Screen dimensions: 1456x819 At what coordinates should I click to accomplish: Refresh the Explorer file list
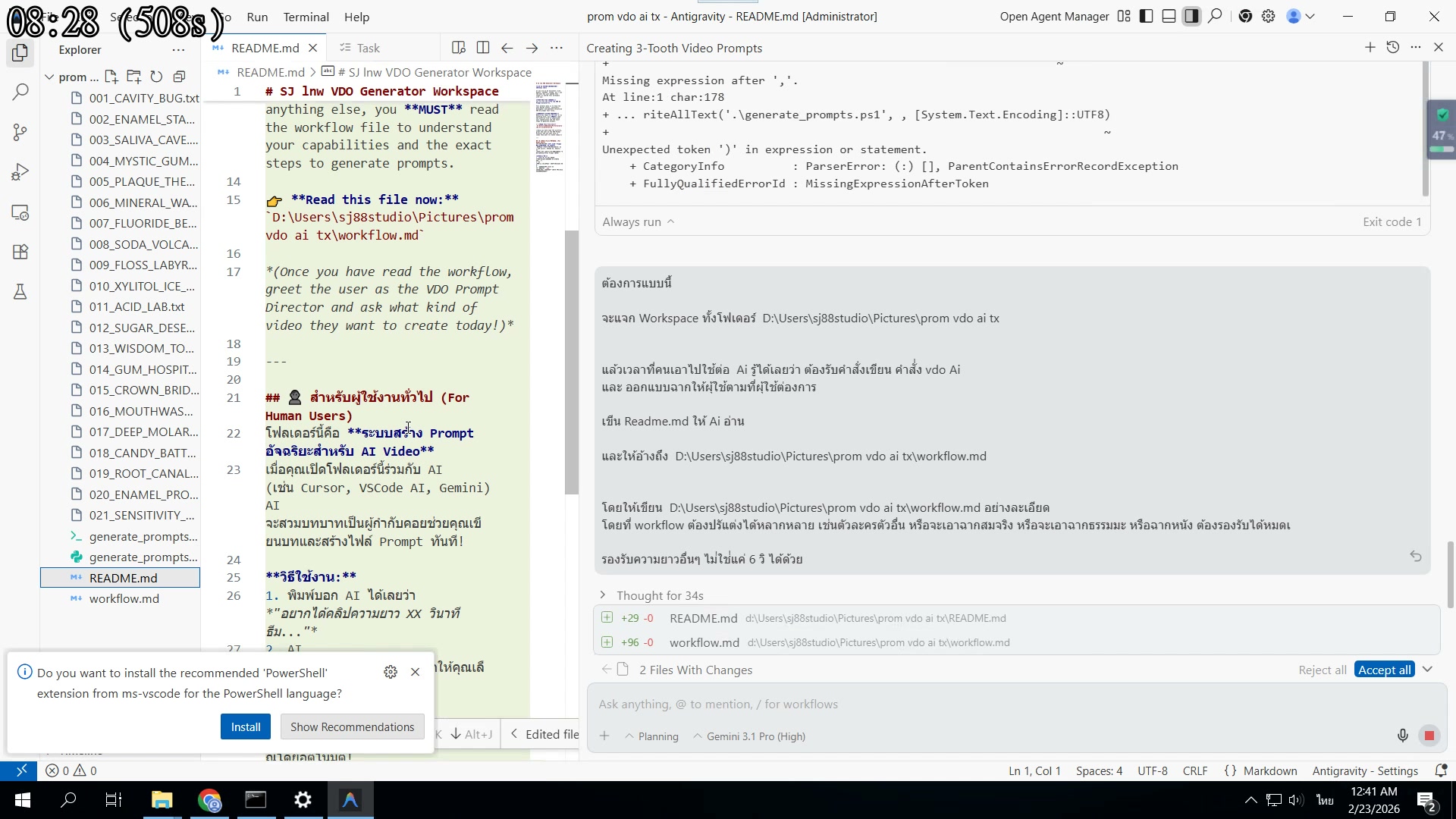(x=156, y=77)
